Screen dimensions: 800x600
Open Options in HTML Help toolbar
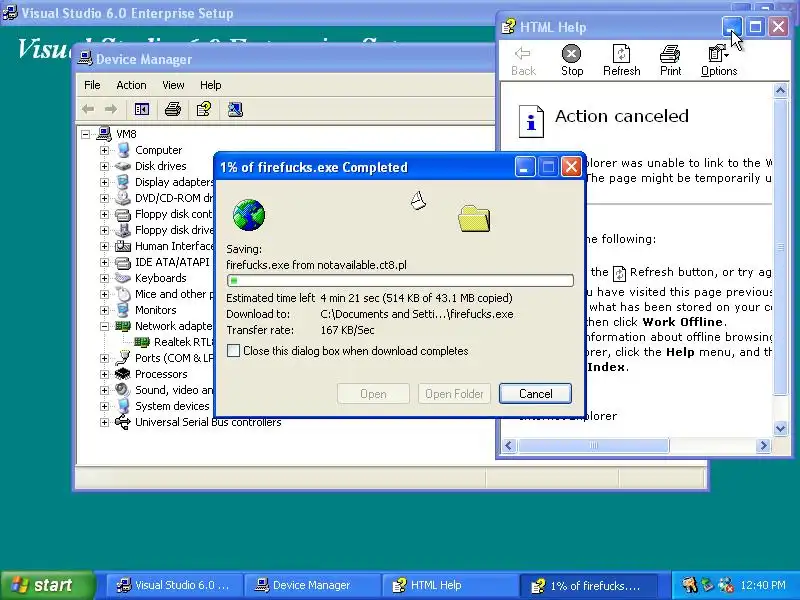click(x=719, y=60)
